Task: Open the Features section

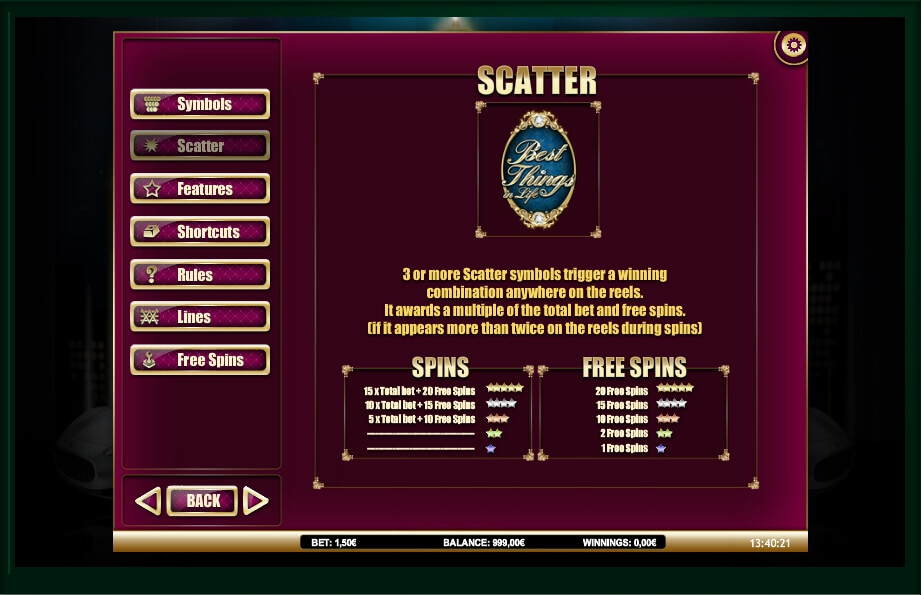Action: point(200,189)
